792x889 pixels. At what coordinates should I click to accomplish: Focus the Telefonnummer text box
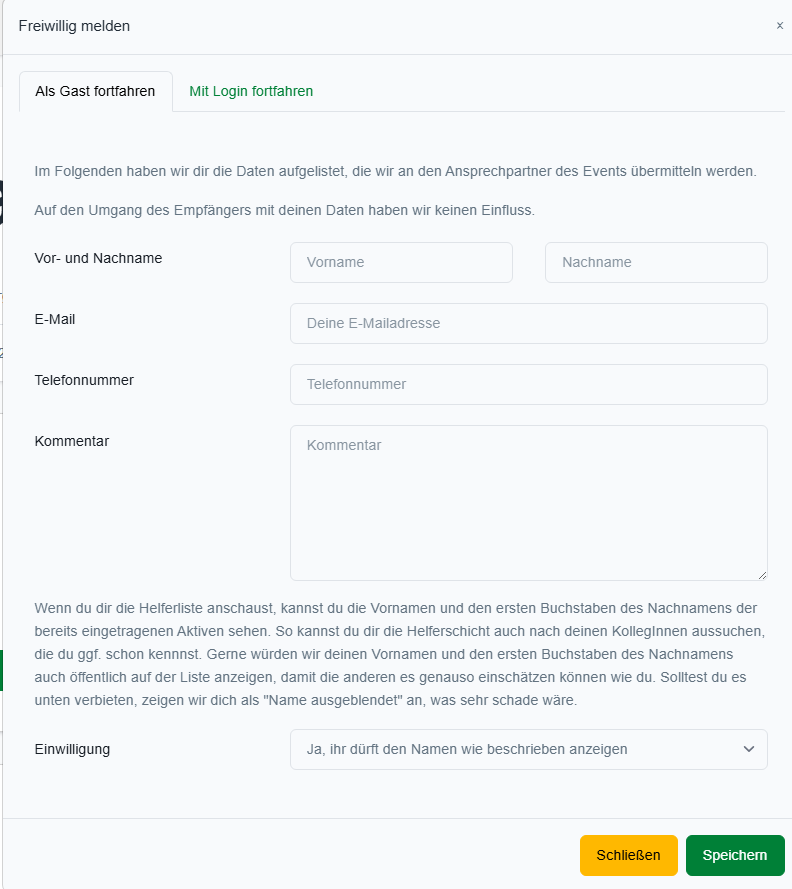[529, 384]
